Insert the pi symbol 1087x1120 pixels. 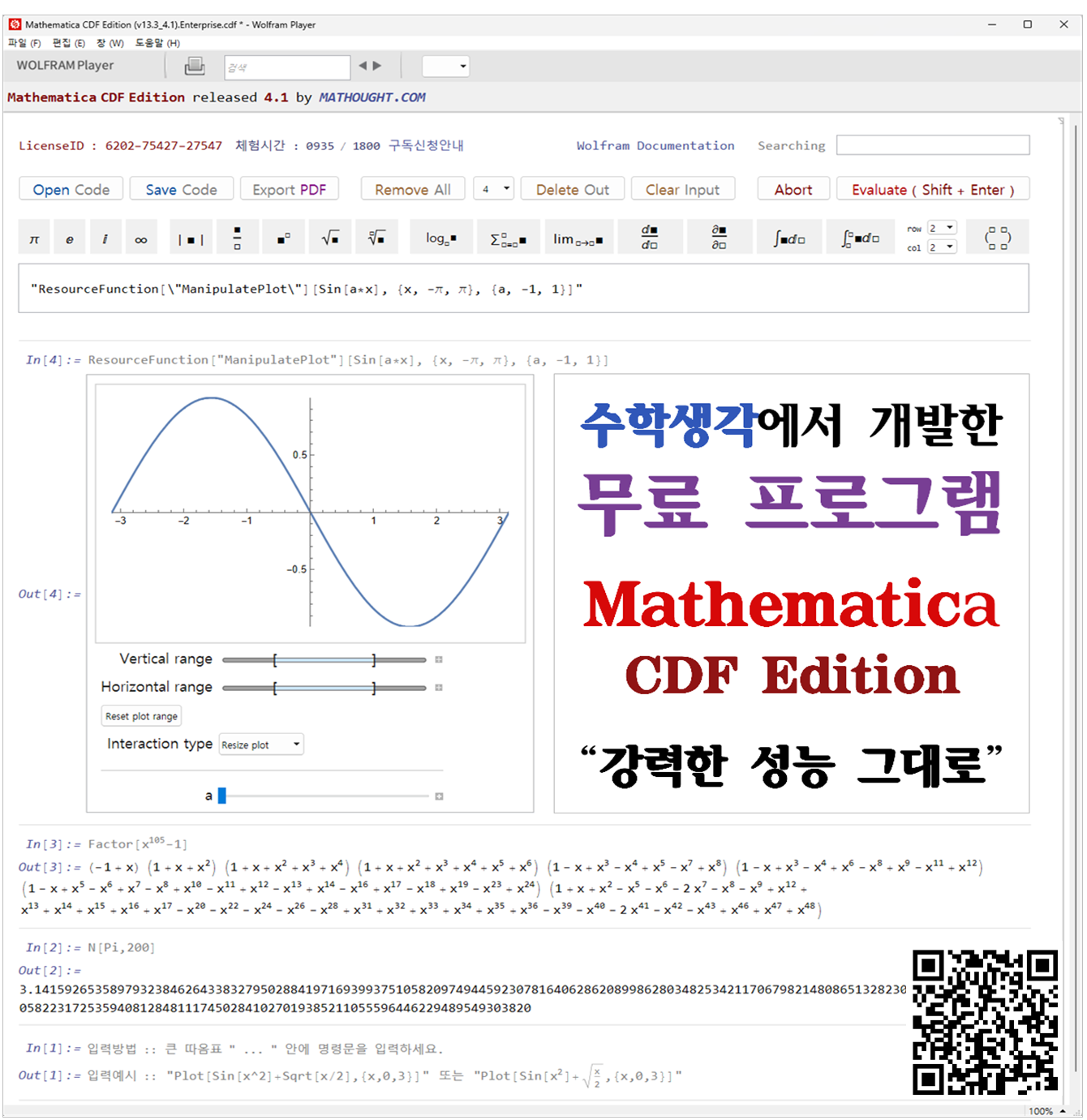tap(34, 238)
